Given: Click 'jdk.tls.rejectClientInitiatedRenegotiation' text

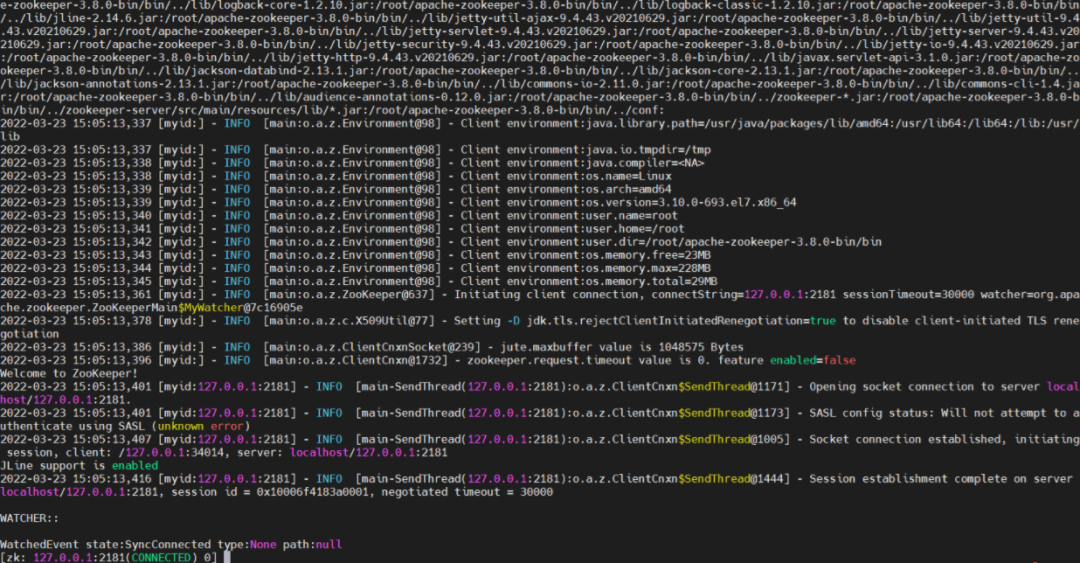Looking at the screenshot, I should pyautogui.click(x=665, y=320).
